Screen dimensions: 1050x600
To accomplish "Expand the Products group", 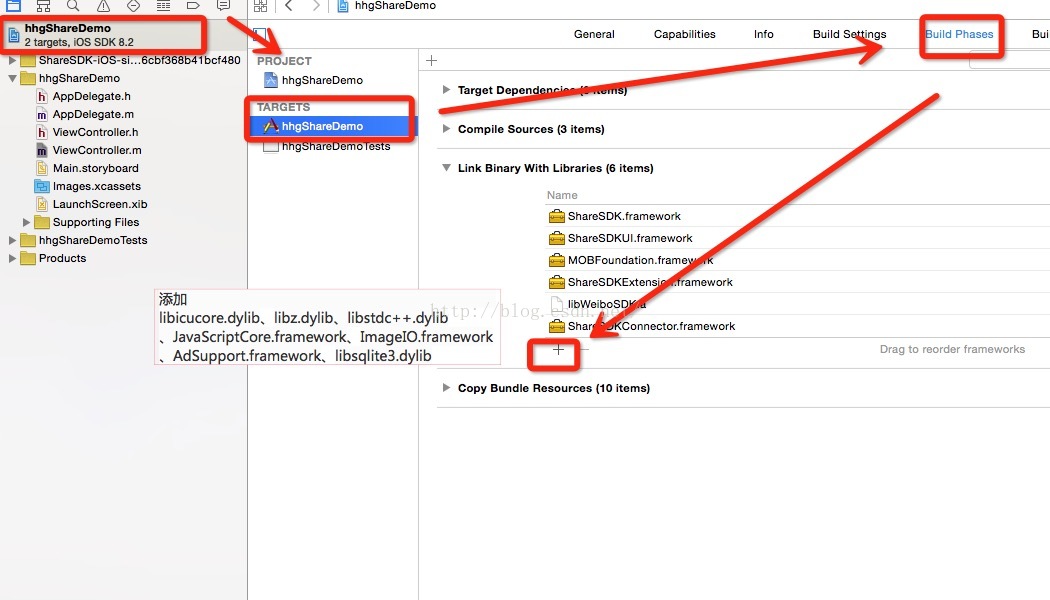I will [12, 258].
